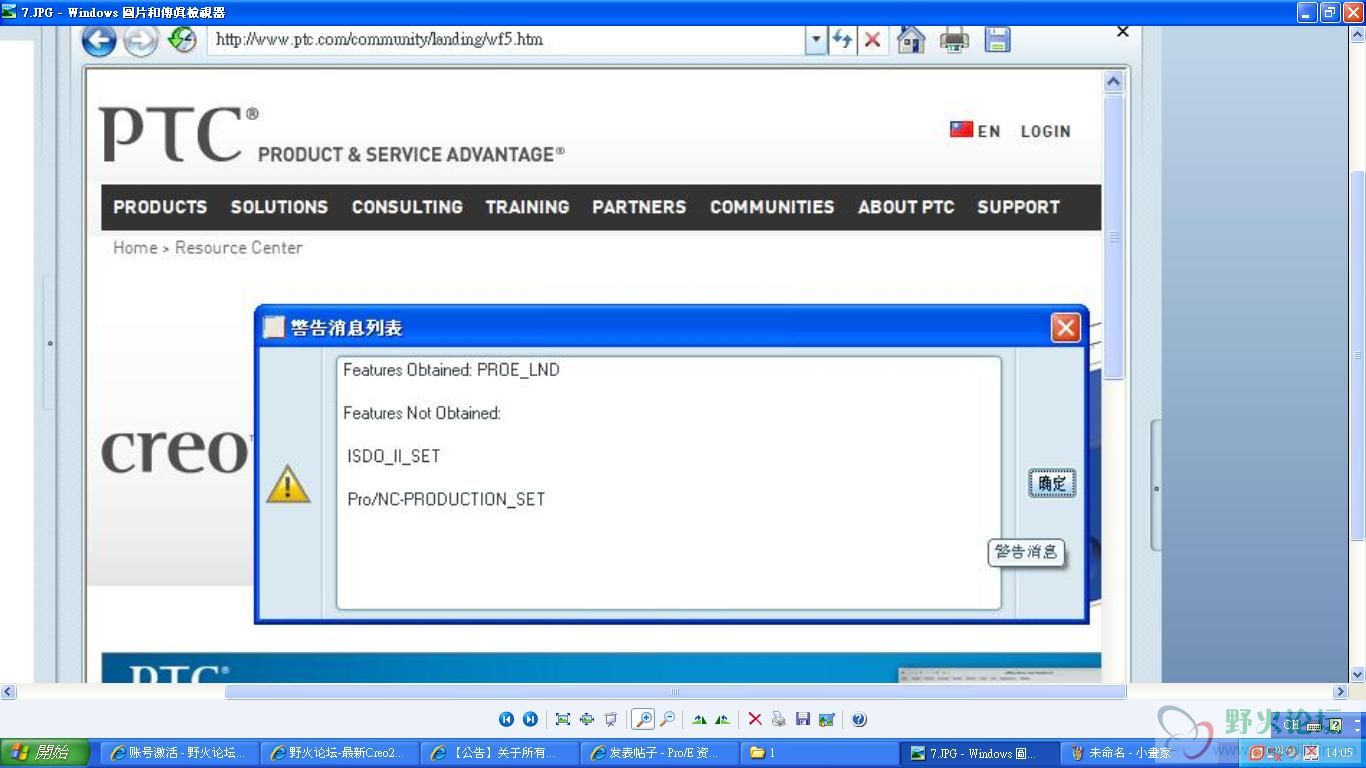1366x768 pixels.
Task: Print the image from viewer toolbar
Action: coord(778,719)
